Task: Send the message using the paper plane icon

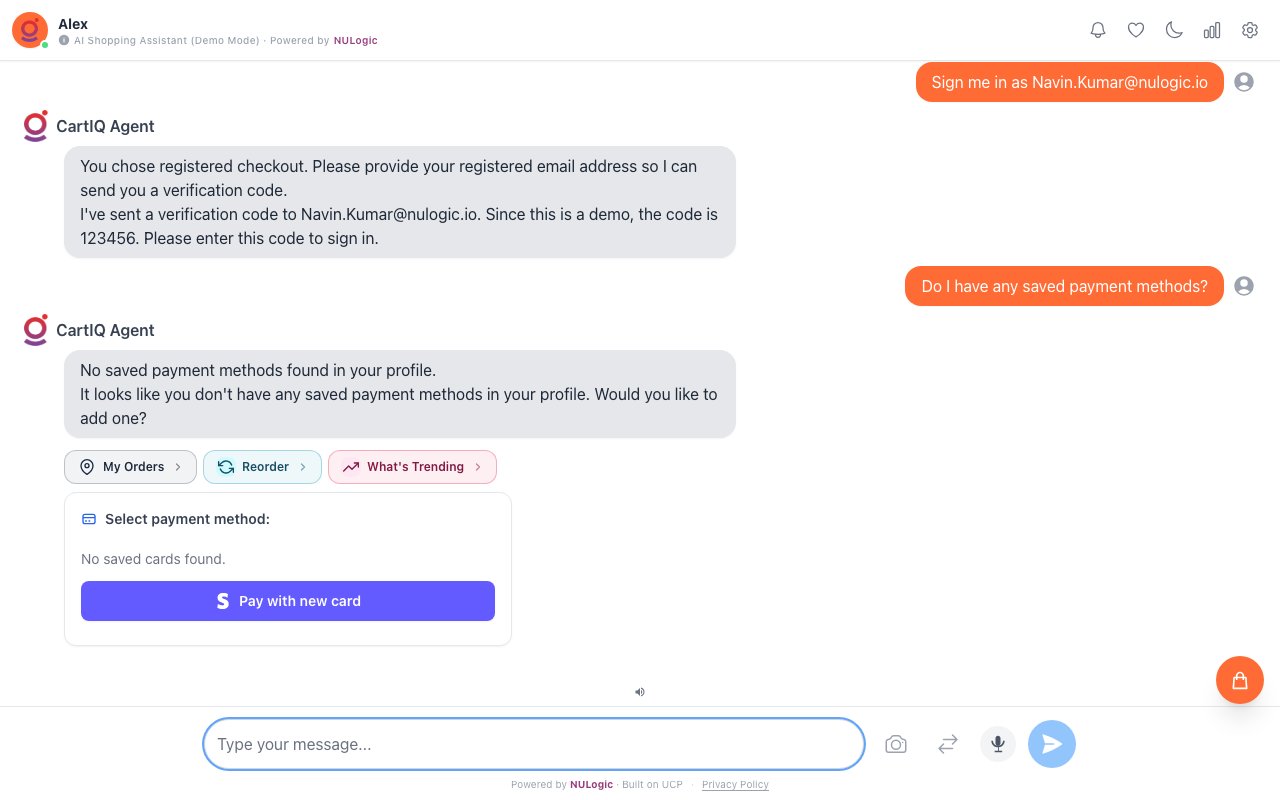Action: coord(1052,744)
